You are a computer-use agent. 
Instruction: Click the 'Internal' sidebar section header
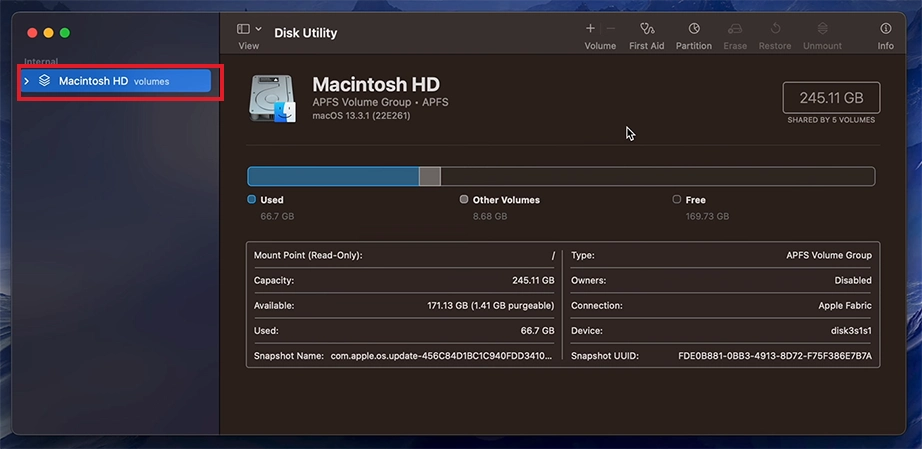pos(41,61)
